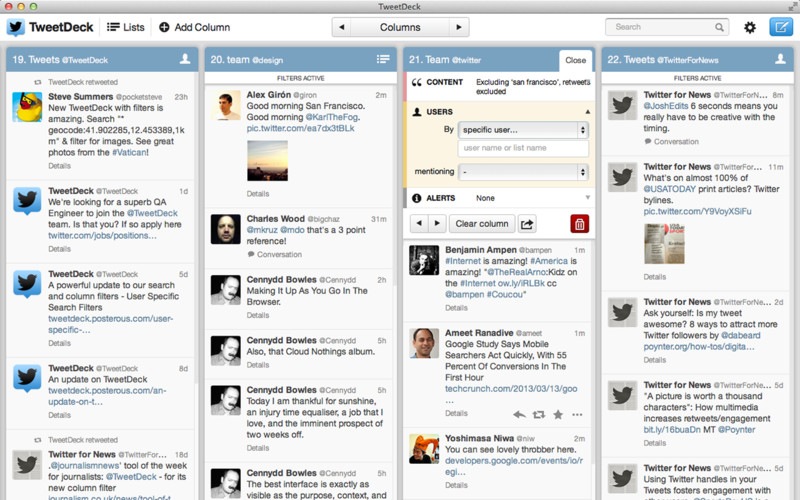Open @TweetDeck mention in QA Engineer tweet
Screen dimensions: 800x500
[x=152, y=213]
